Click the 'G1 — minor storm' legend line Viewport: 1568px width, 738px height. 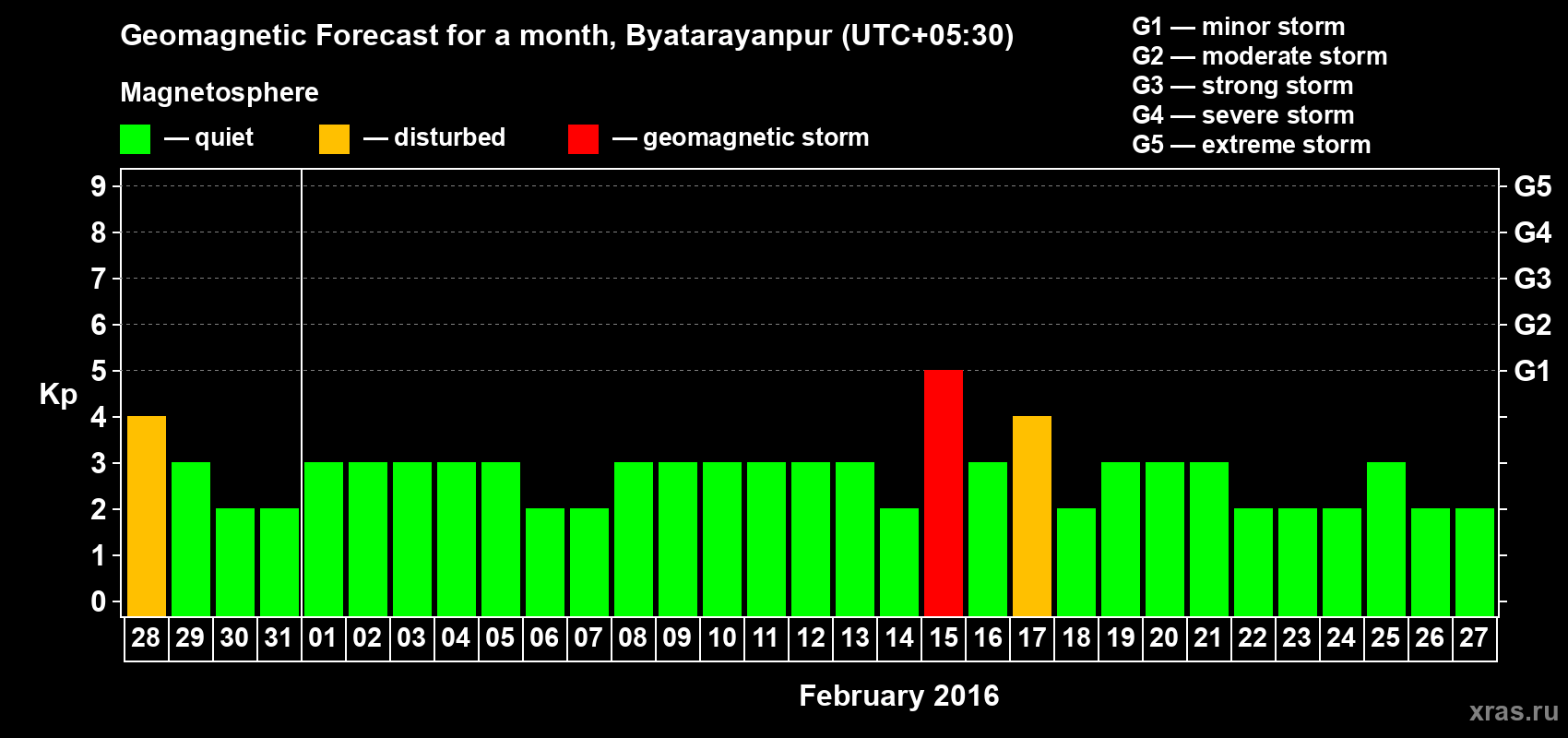pos(1239,27)
